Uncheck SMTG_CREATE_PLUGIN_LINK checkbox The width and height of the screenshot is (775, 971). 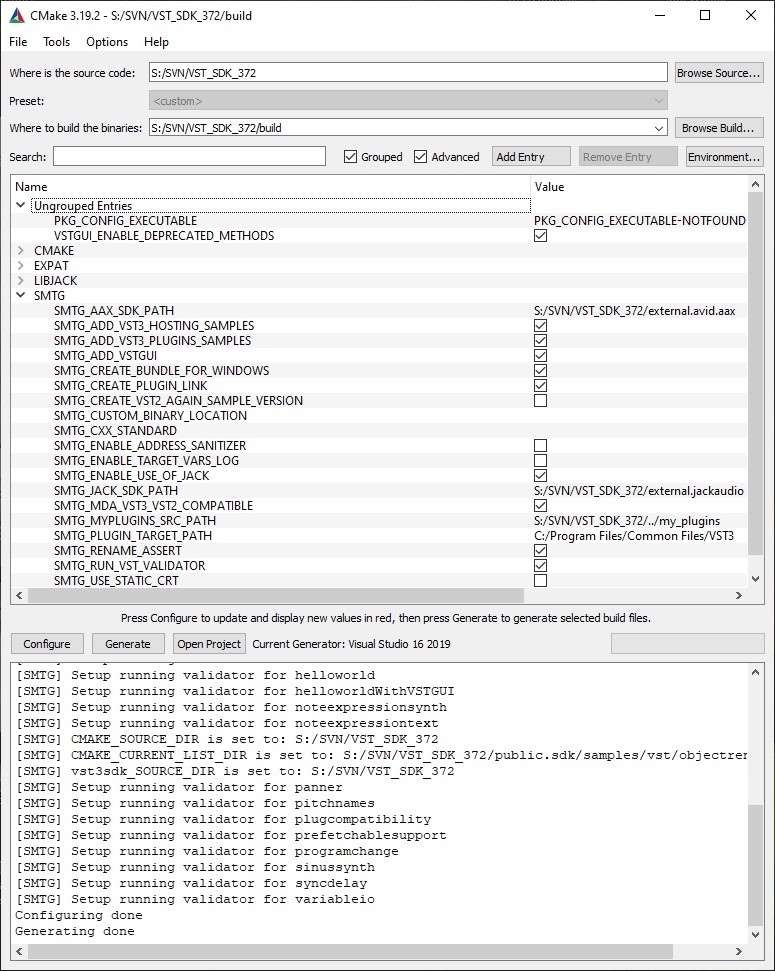tap(540, 385)
